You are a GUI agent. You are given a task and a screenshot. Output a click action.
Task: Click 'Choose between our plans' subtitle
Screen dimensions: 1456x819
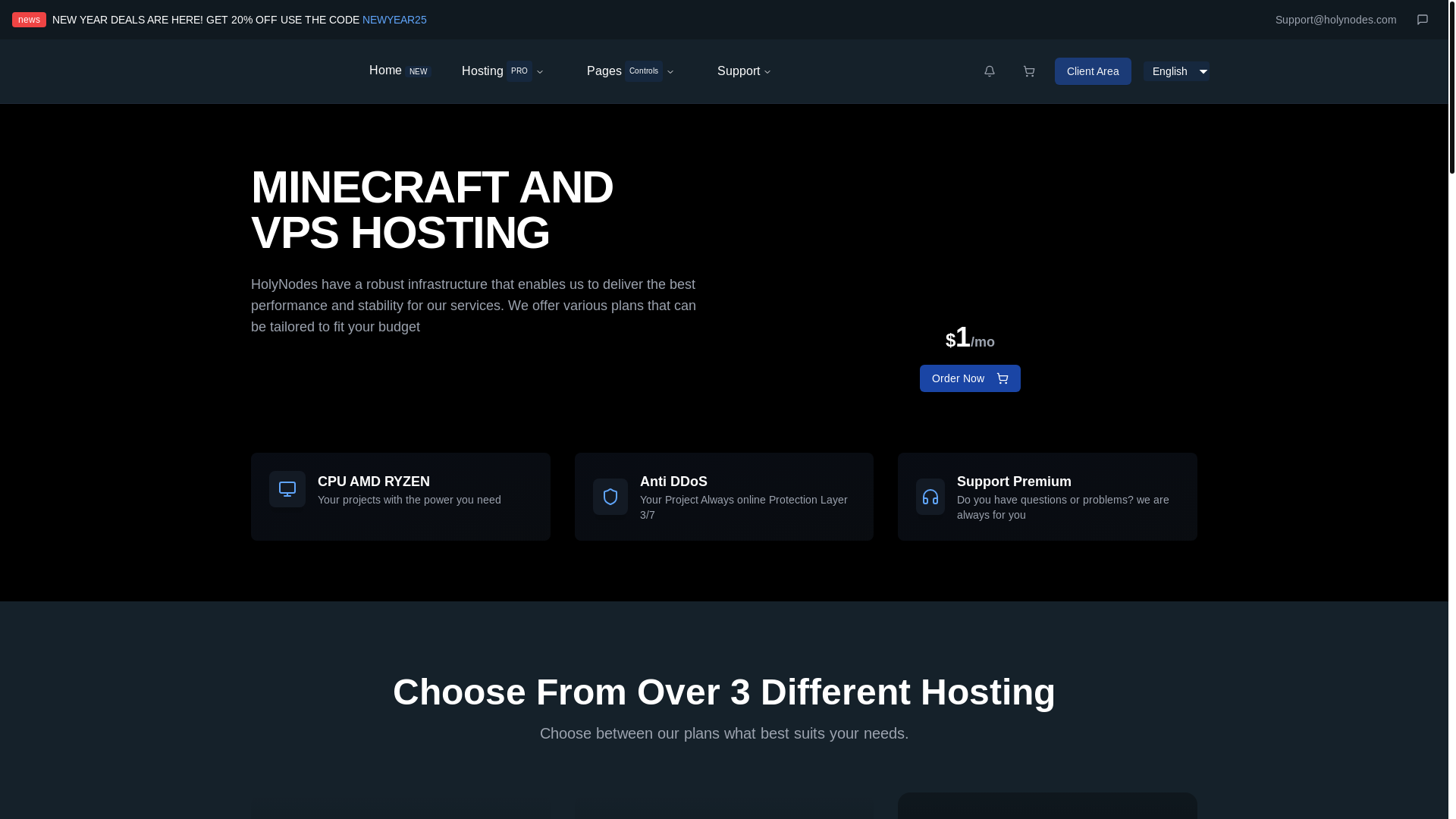tap(724, 733)
